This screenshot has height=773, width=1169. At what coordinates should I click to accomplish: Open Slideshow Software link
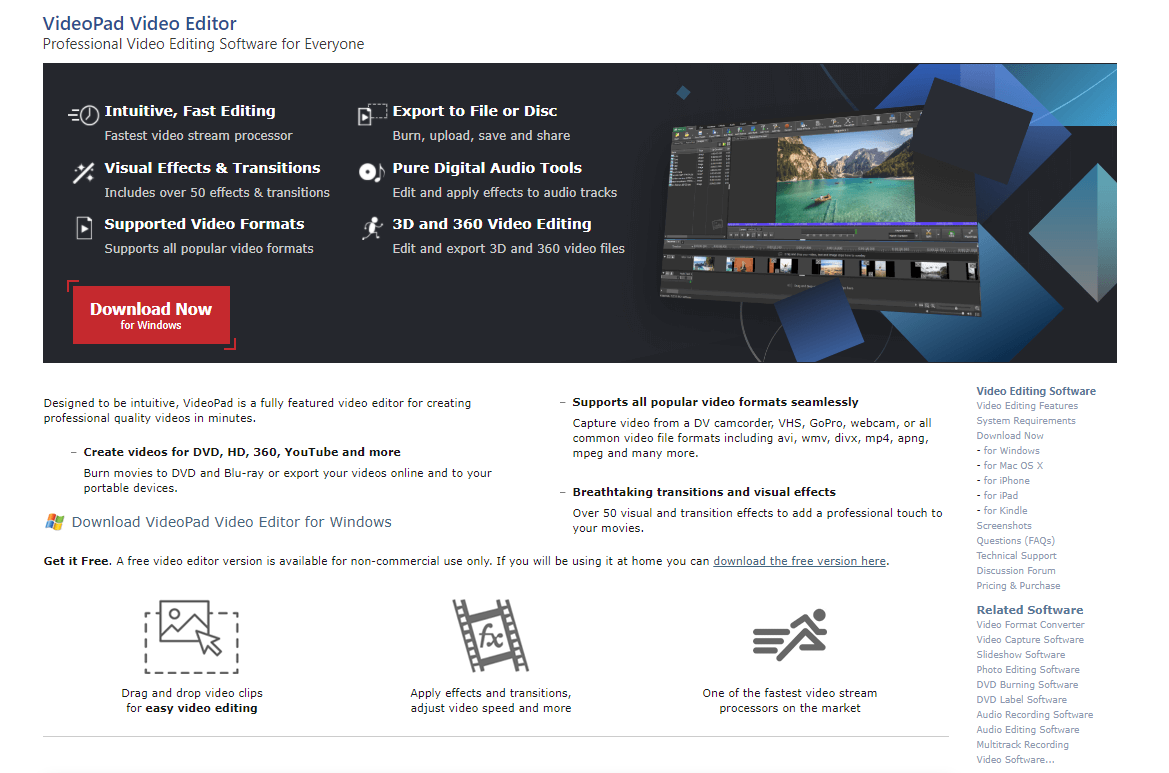1021,654
